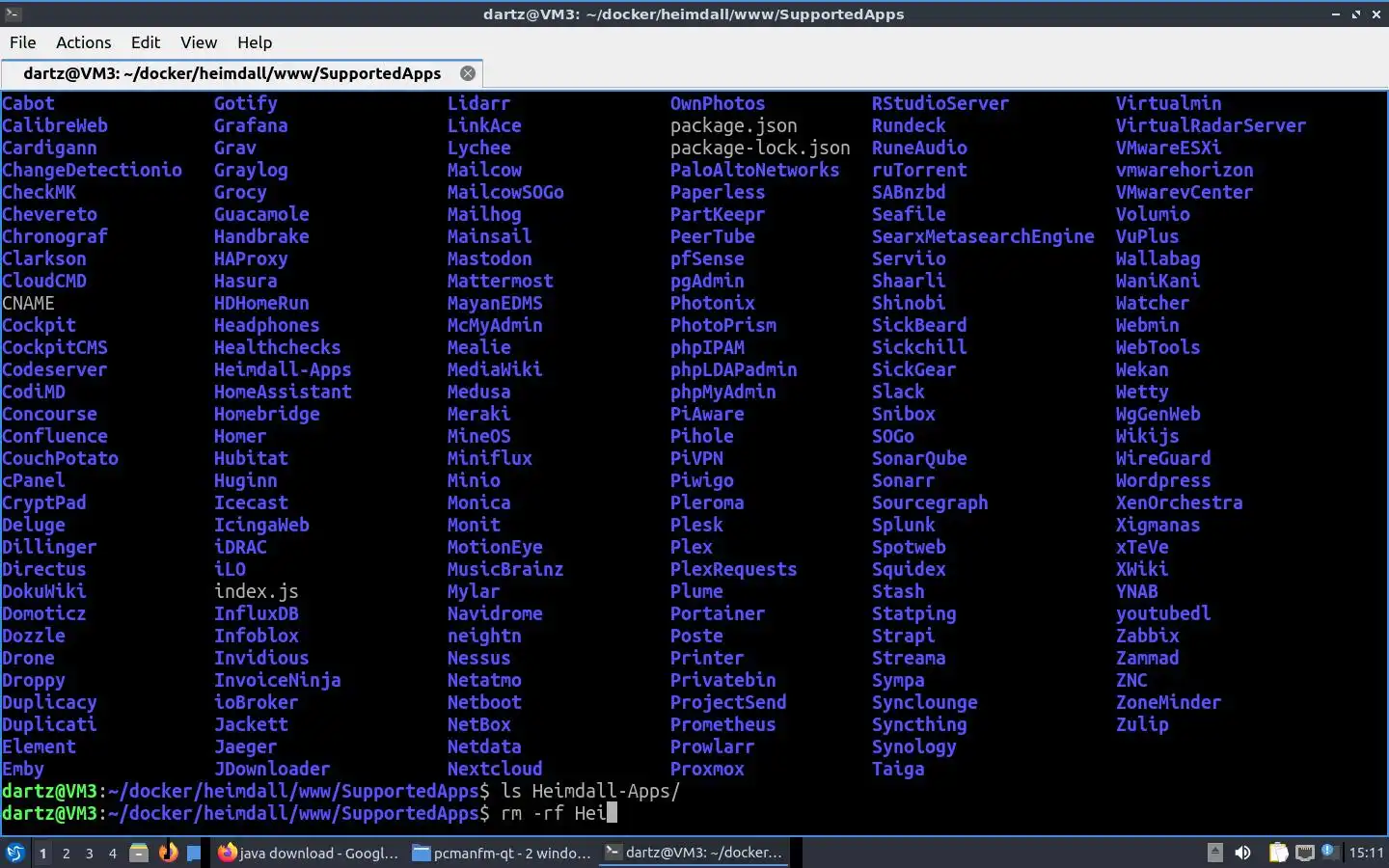Activate the dartz@VM3 terminal taskbar entry
This screenshot has height=868, width=1389.
point(694,853)
